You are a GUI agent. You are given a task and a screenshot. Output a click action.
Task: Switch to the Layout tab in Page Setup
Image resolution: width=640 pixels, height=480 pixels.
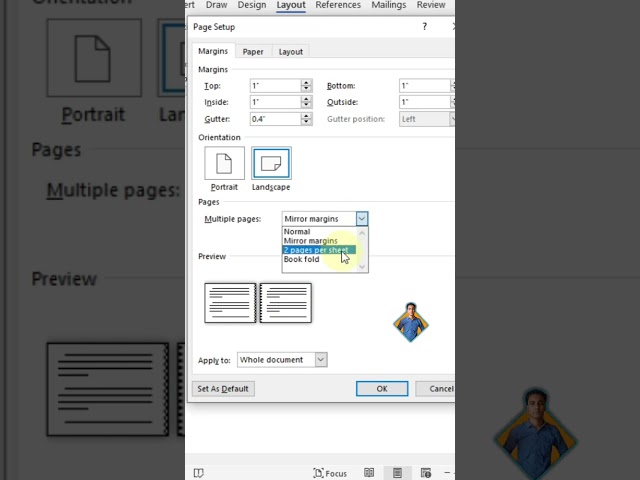click(291, 51)
